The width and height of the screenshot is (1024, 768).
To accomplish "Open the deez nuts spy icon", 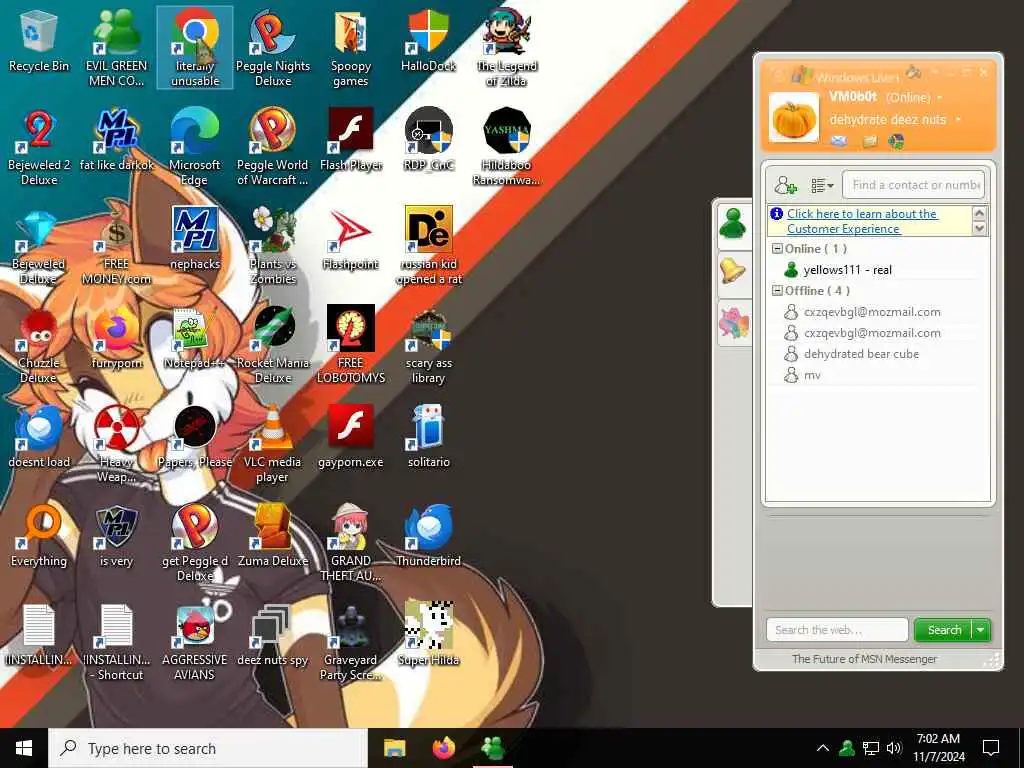I will click(x=273, y=635).
